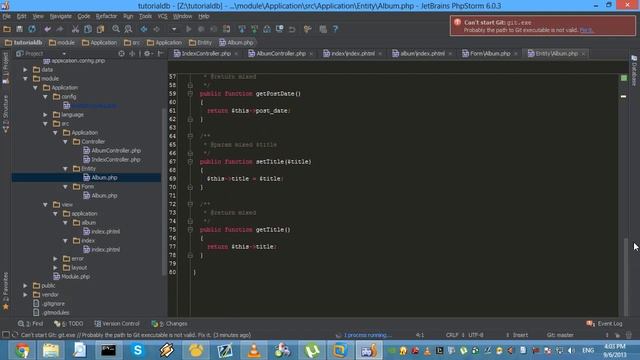Screen dimensions: 640x360
Task: Toggle fold marker at getTitle function
Action: coord(190,229)
